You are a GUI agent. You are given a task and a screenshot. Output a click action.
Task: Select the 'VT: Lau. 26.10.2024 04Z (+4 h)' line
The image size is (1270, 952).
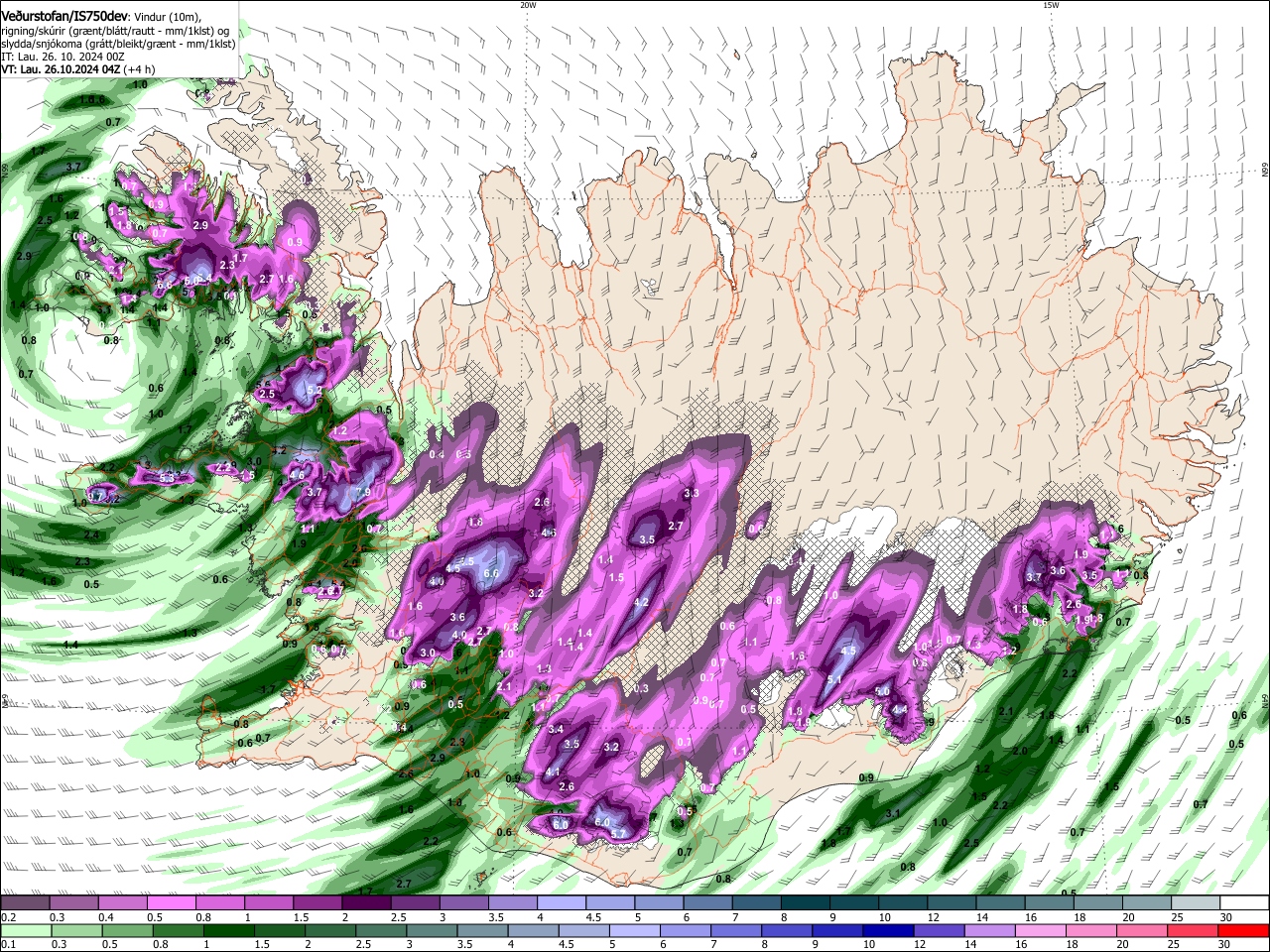(77, 69)
